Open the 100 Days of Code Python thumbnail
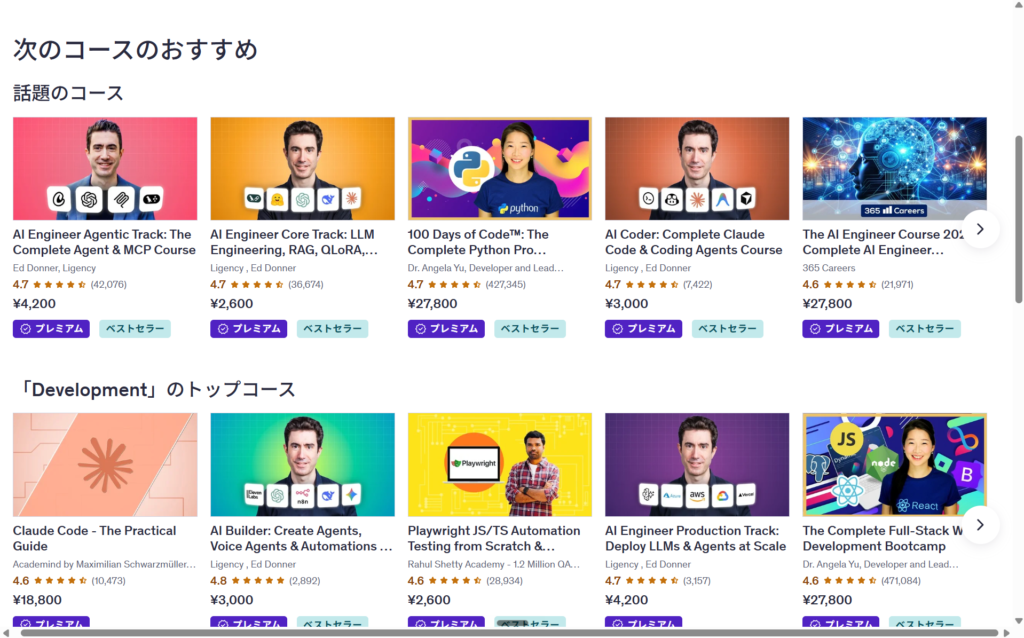 tap(500, 168)
